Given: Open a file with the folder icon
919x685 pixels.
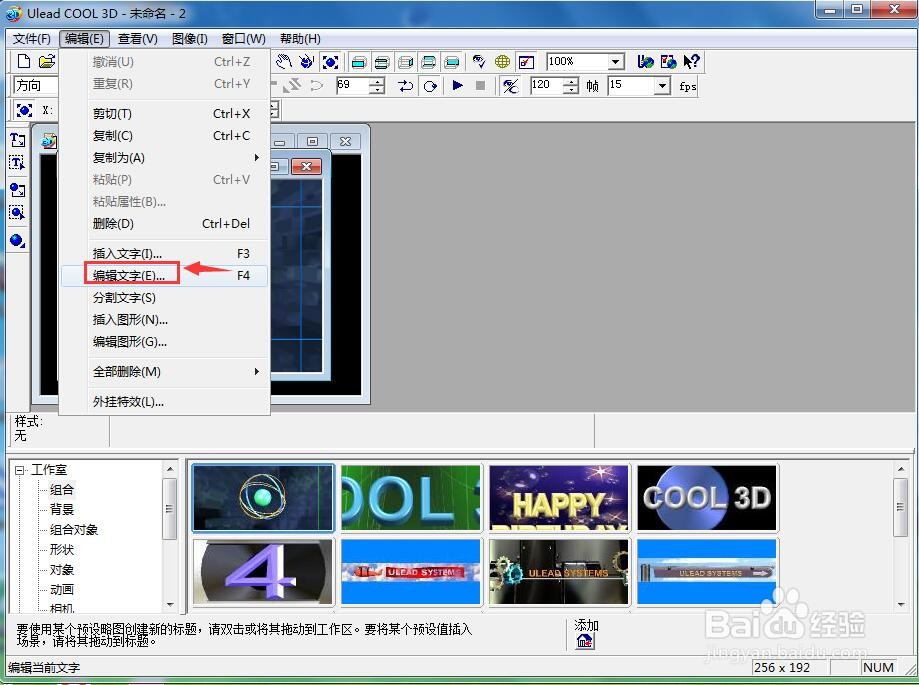Looking at the screenshot, I should (x=47, y=61).
